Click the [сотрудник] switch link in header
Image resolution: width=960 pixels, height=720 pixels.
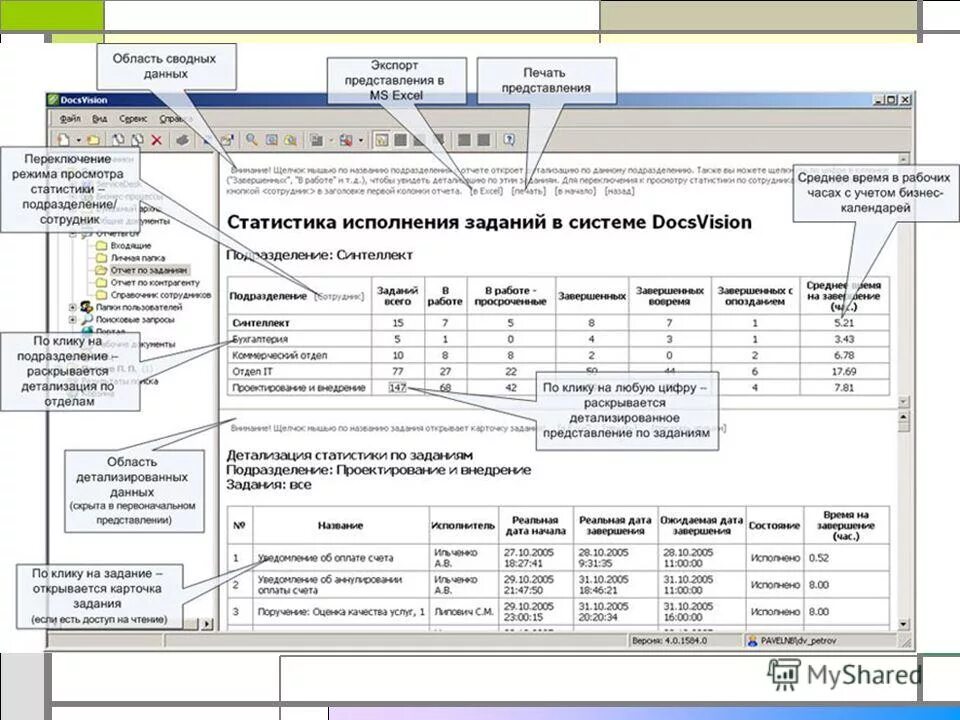[x=339, y=296]
